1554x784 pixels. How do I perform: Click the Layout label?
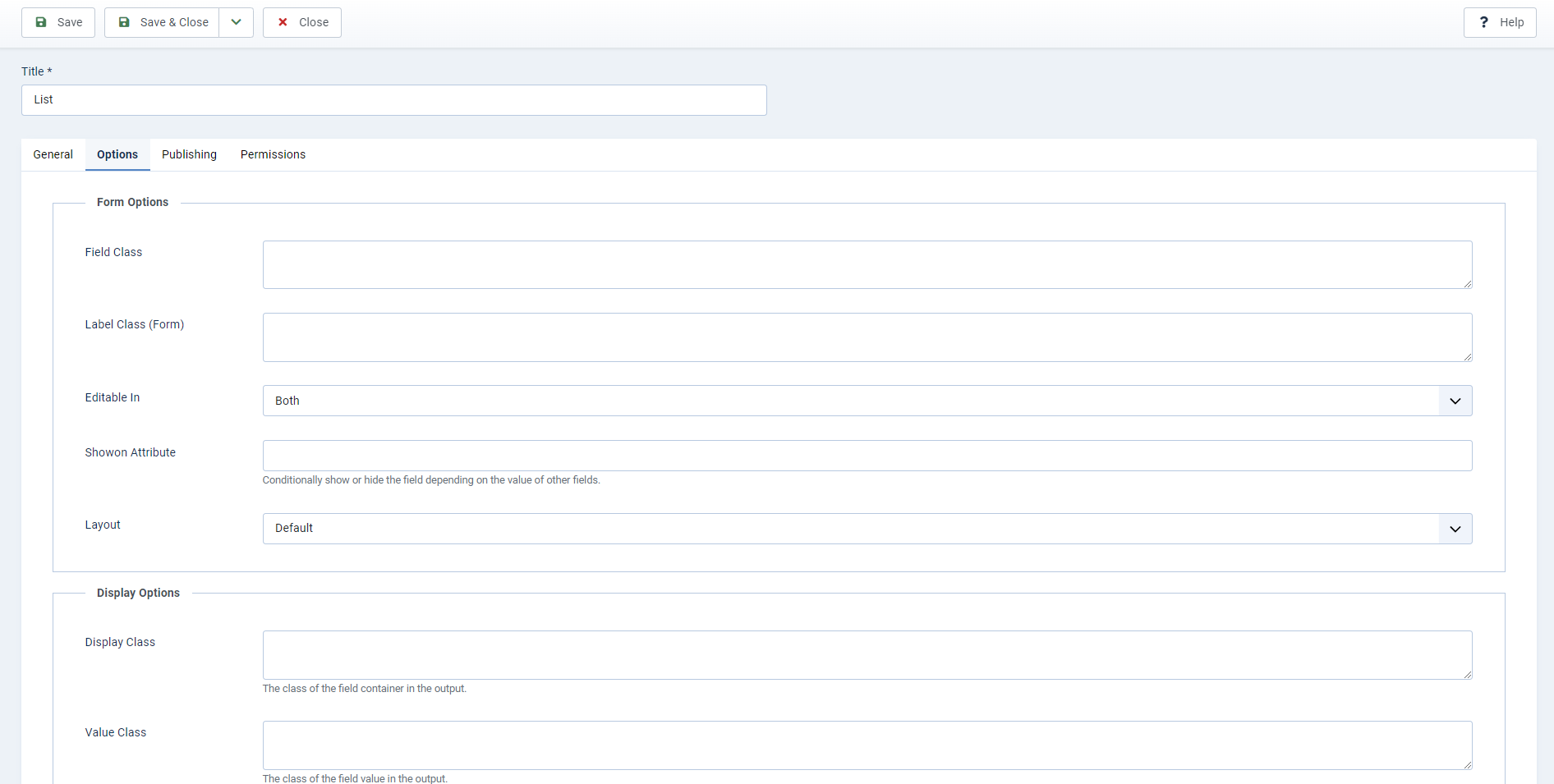point(103,525)
